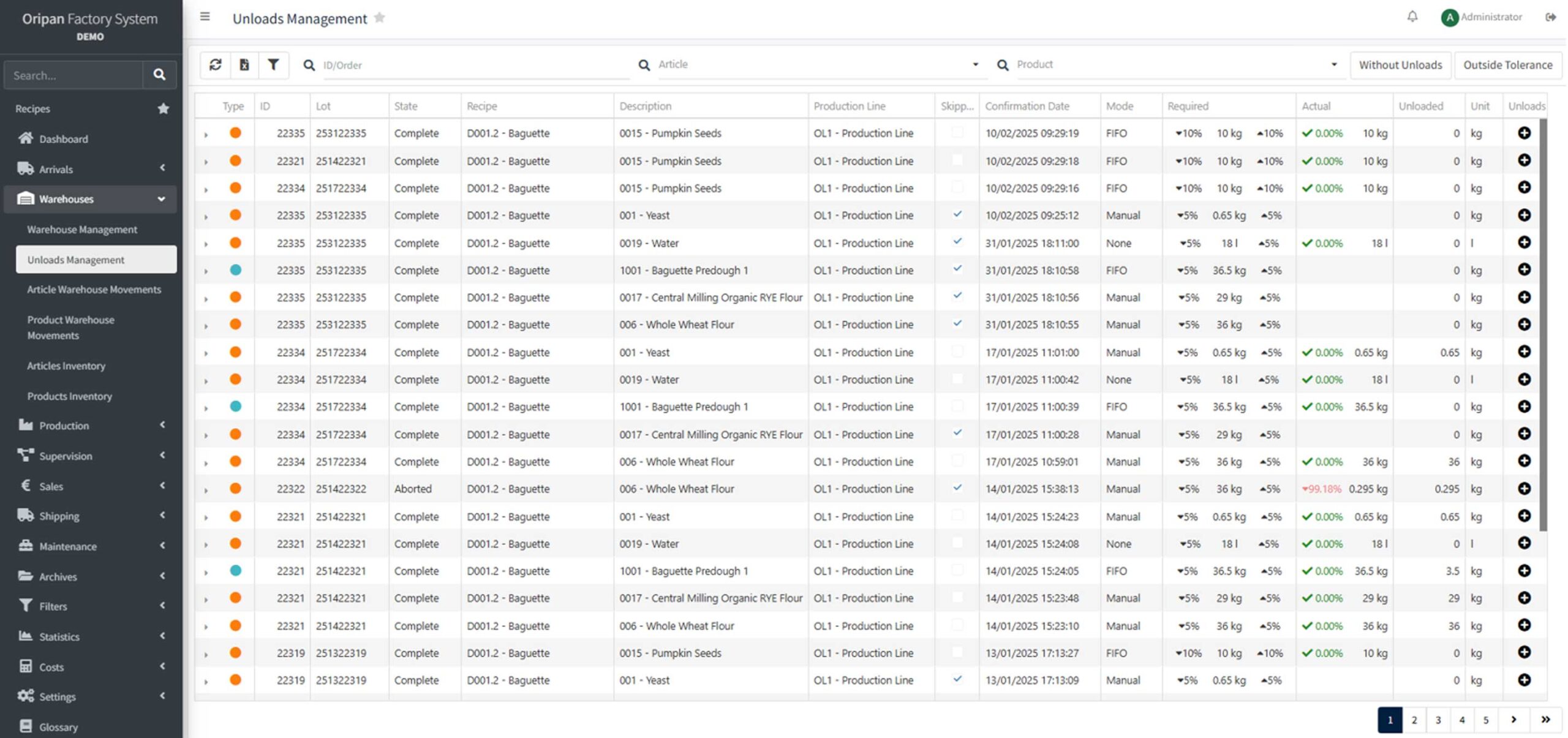
Task: Click the sidebar search magnifier button
Action: coord(159,75)
